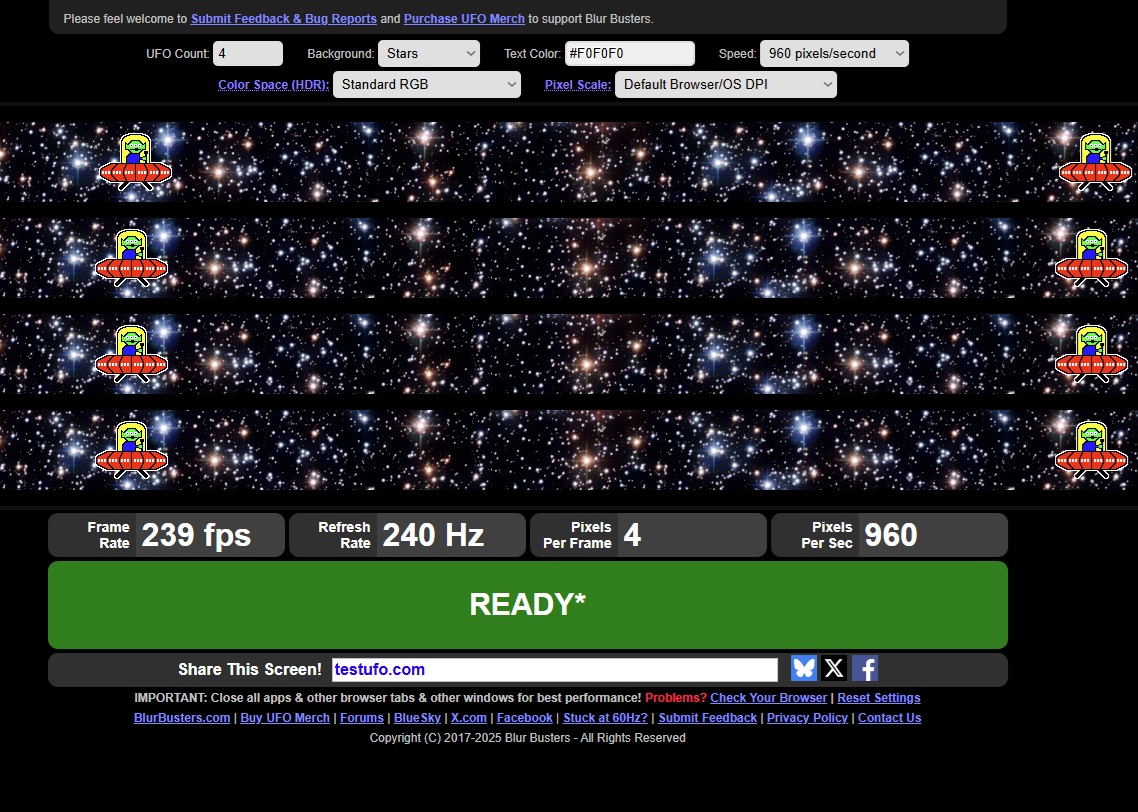Follow the Color Space (HDR) link
The height and width of the screenshot is (812, 1138).
274,85
